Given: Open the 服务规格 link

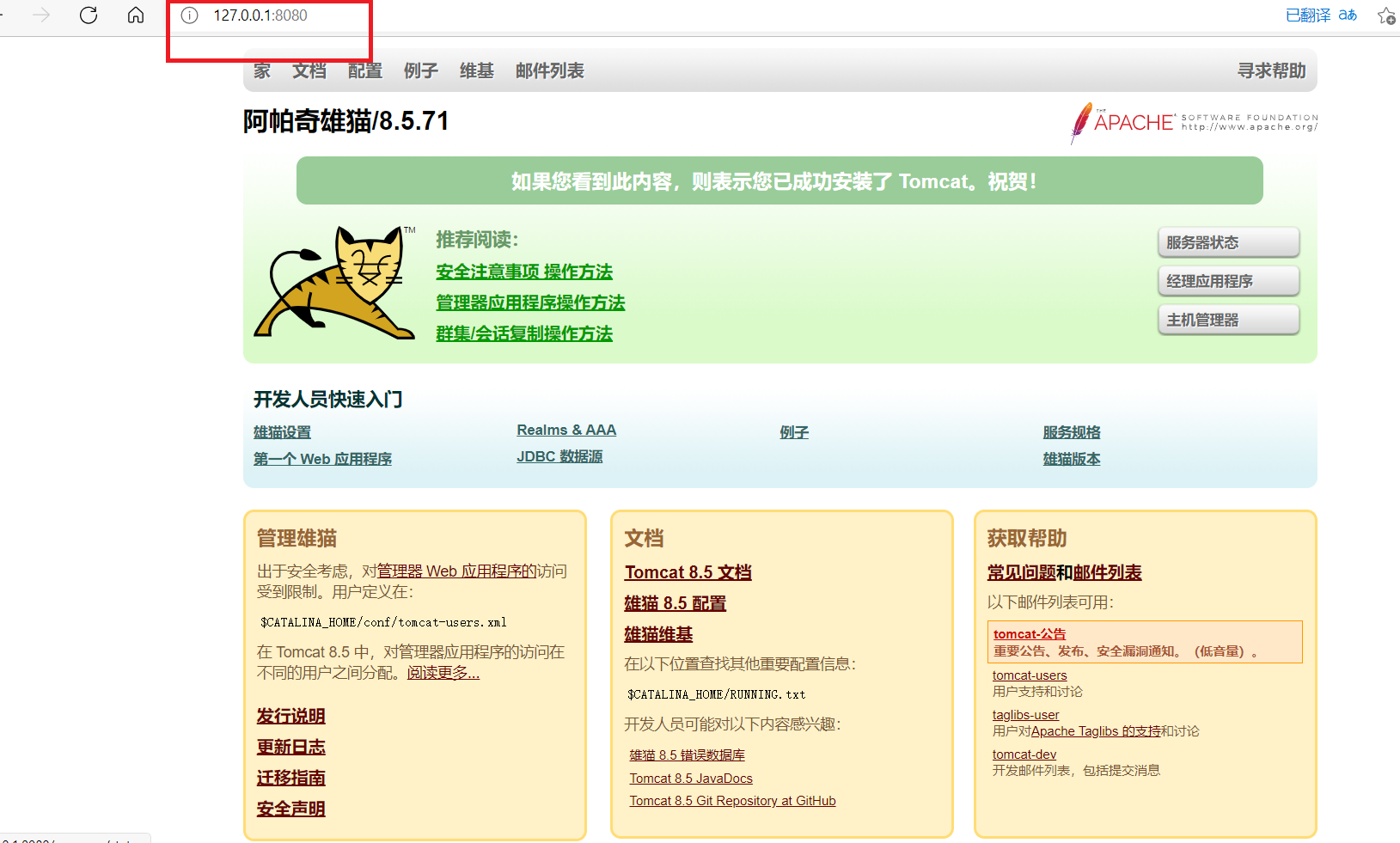Looking at the screenshot, I should point(1072,432).
